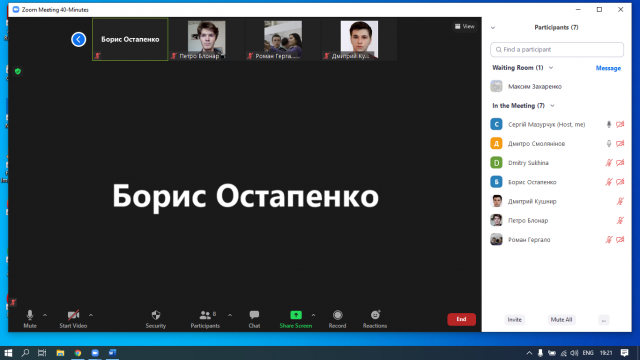Open the Reactions menu
The image size is (640, 360).
[375, 319]
